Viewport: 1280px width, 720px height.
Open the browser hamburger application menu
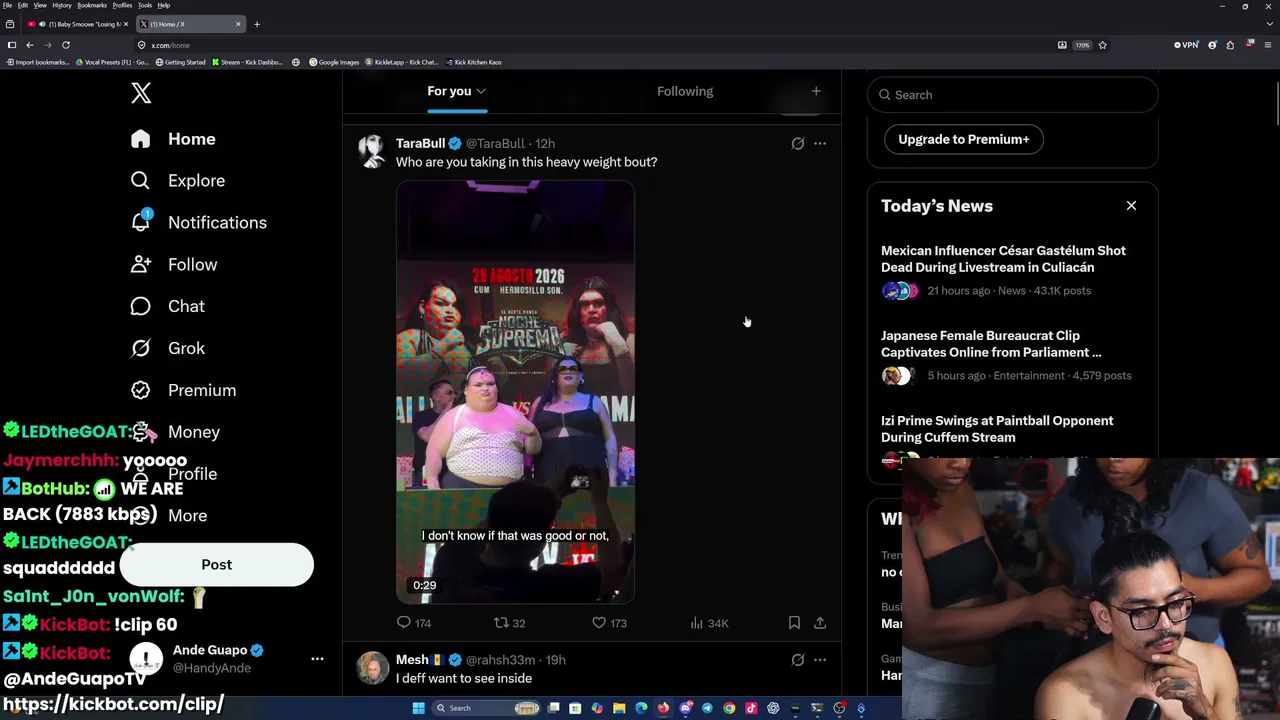tap(1268, 45)
